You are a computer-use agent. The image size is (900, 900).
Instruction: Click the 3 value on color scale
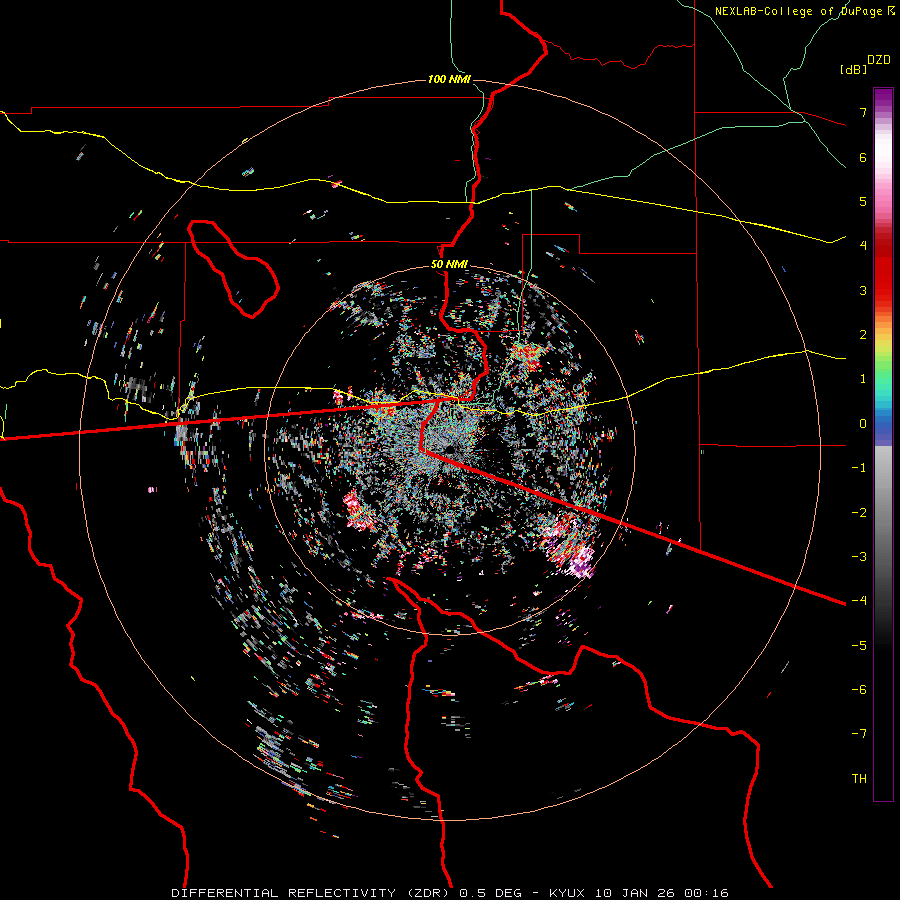(863, 290)
